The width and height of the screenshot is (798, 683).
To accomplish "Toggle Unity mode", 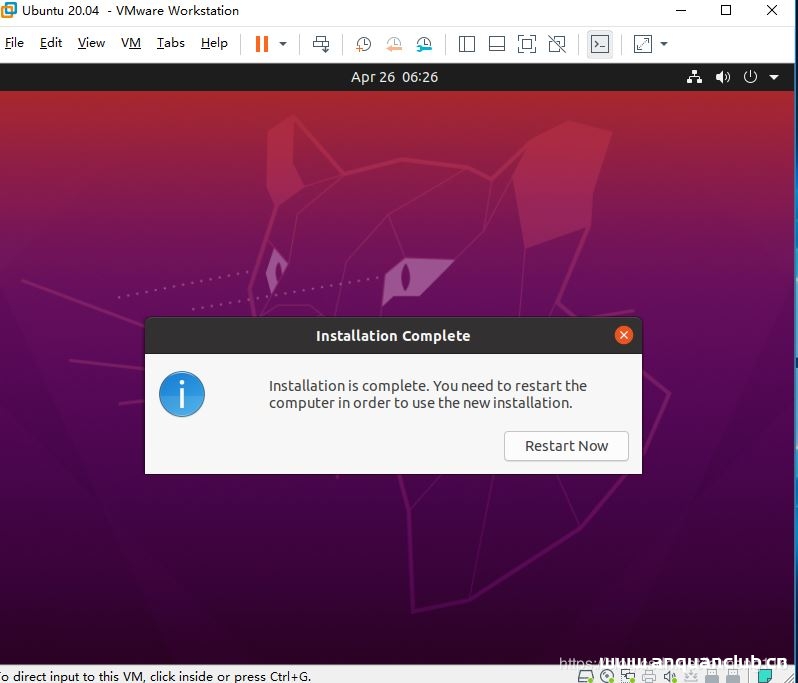I will 557,44.
